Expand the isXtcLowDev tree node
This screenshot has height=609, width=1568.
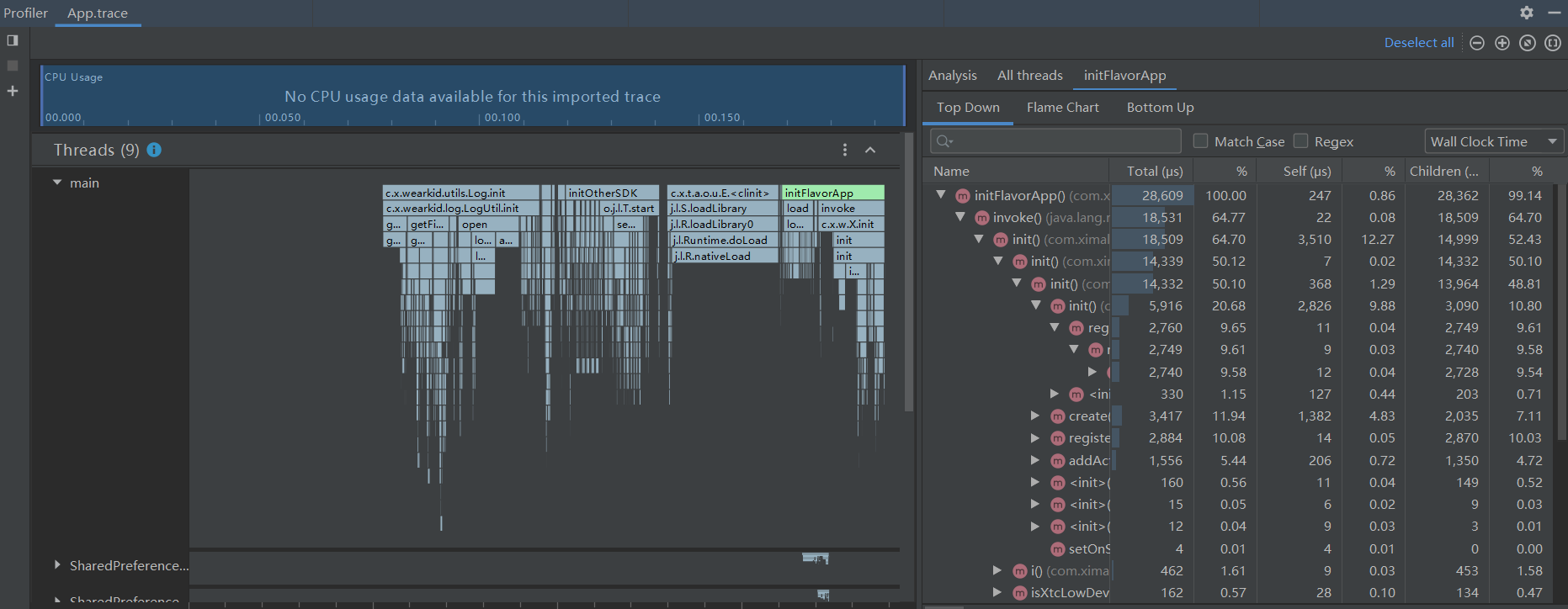(x=997, y=592)
